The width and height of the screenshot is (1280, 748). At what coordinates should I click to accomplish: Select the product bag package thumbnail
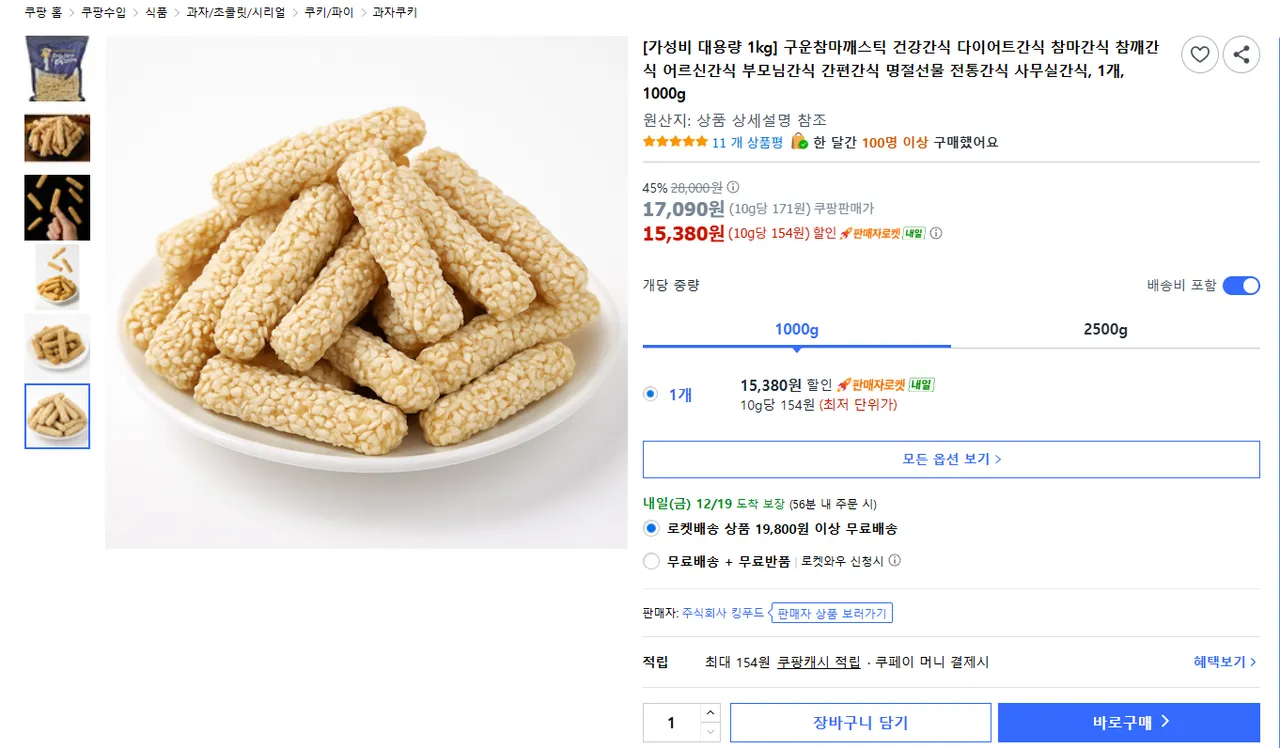[57, 69]
